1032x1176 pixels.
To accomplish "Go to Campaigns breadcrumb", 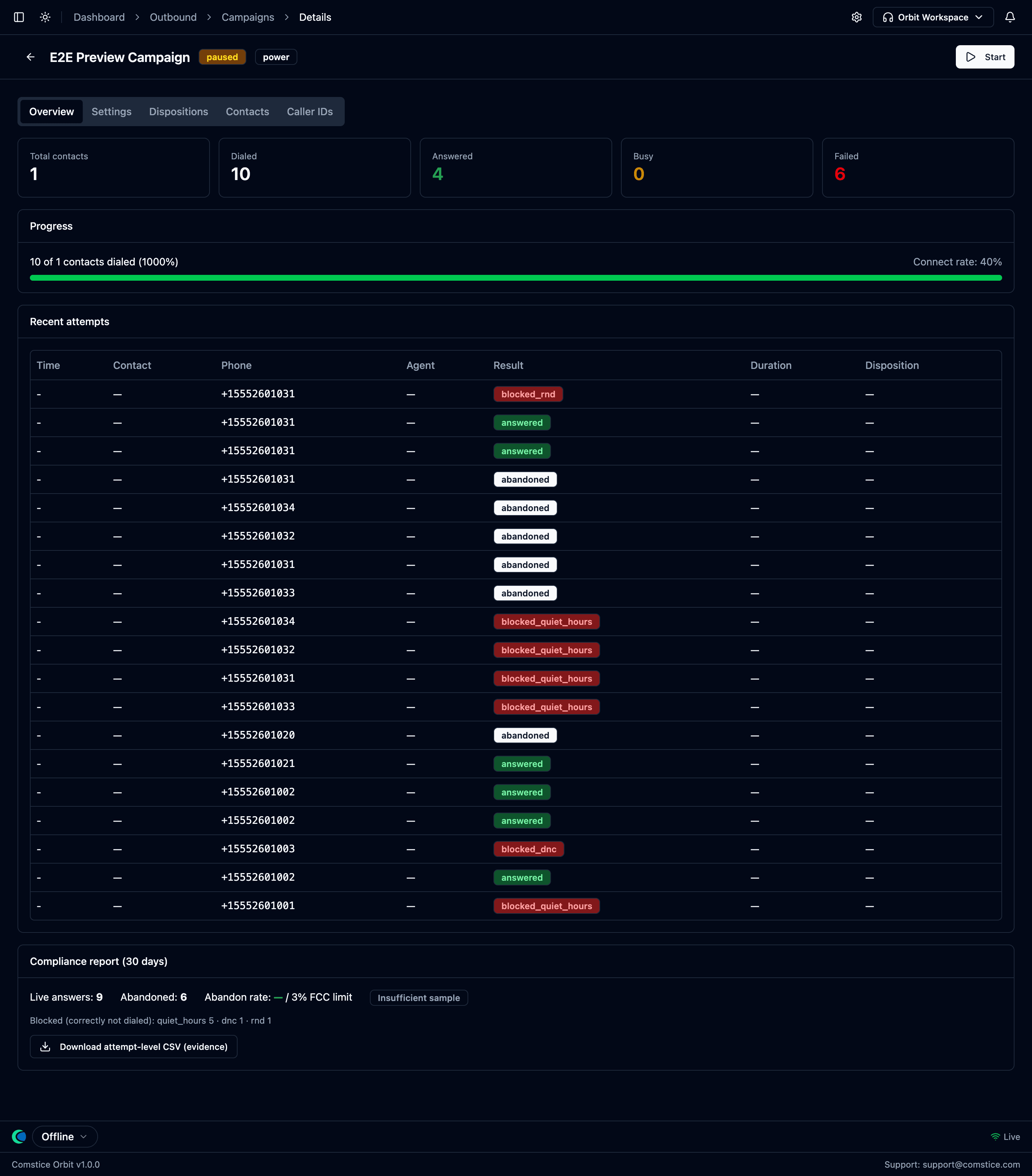I will pos(248,17).
